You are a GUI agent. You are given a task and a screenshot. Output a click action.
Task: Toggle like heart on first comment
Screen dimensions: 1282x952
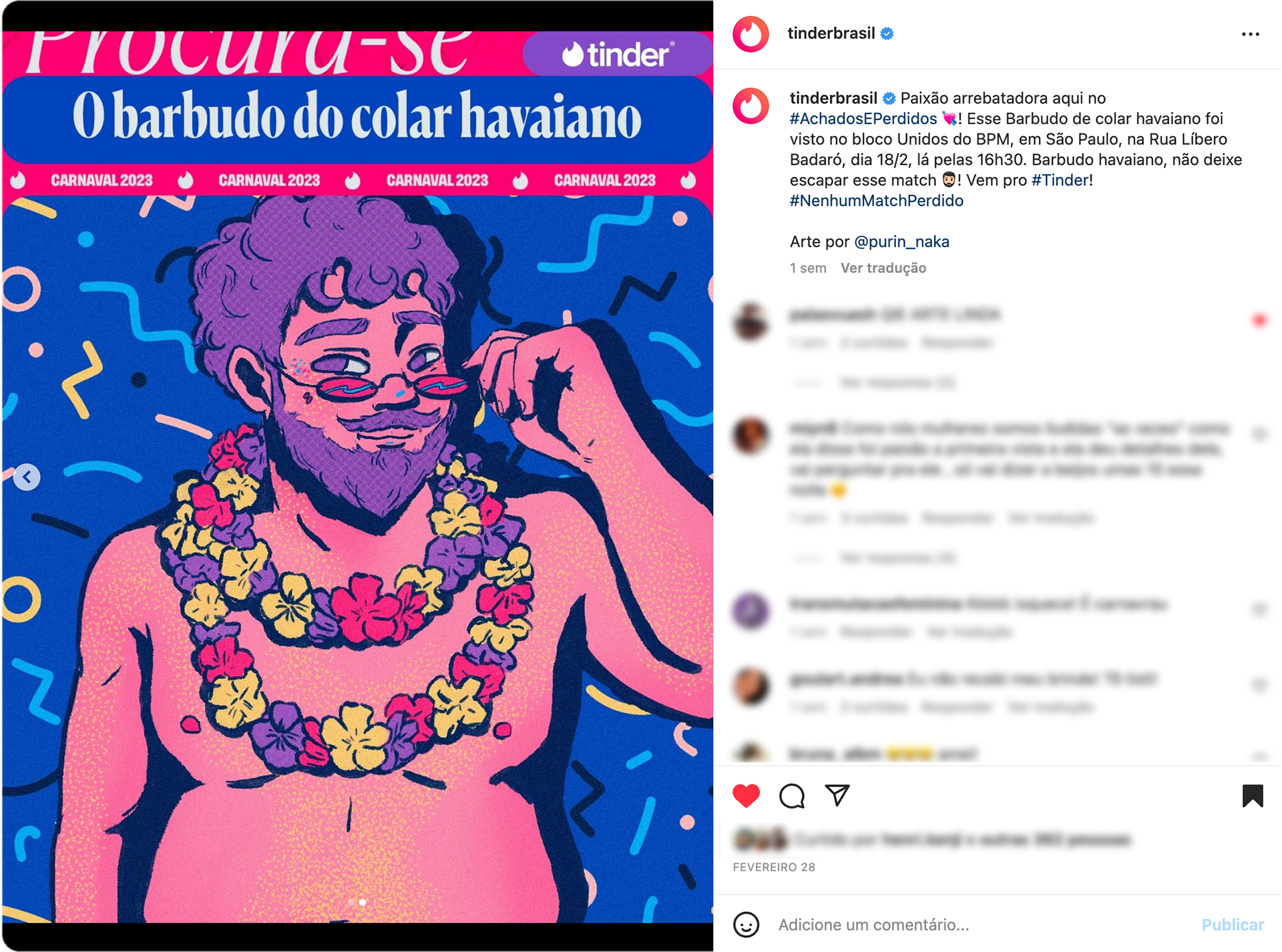(1259, 321)
